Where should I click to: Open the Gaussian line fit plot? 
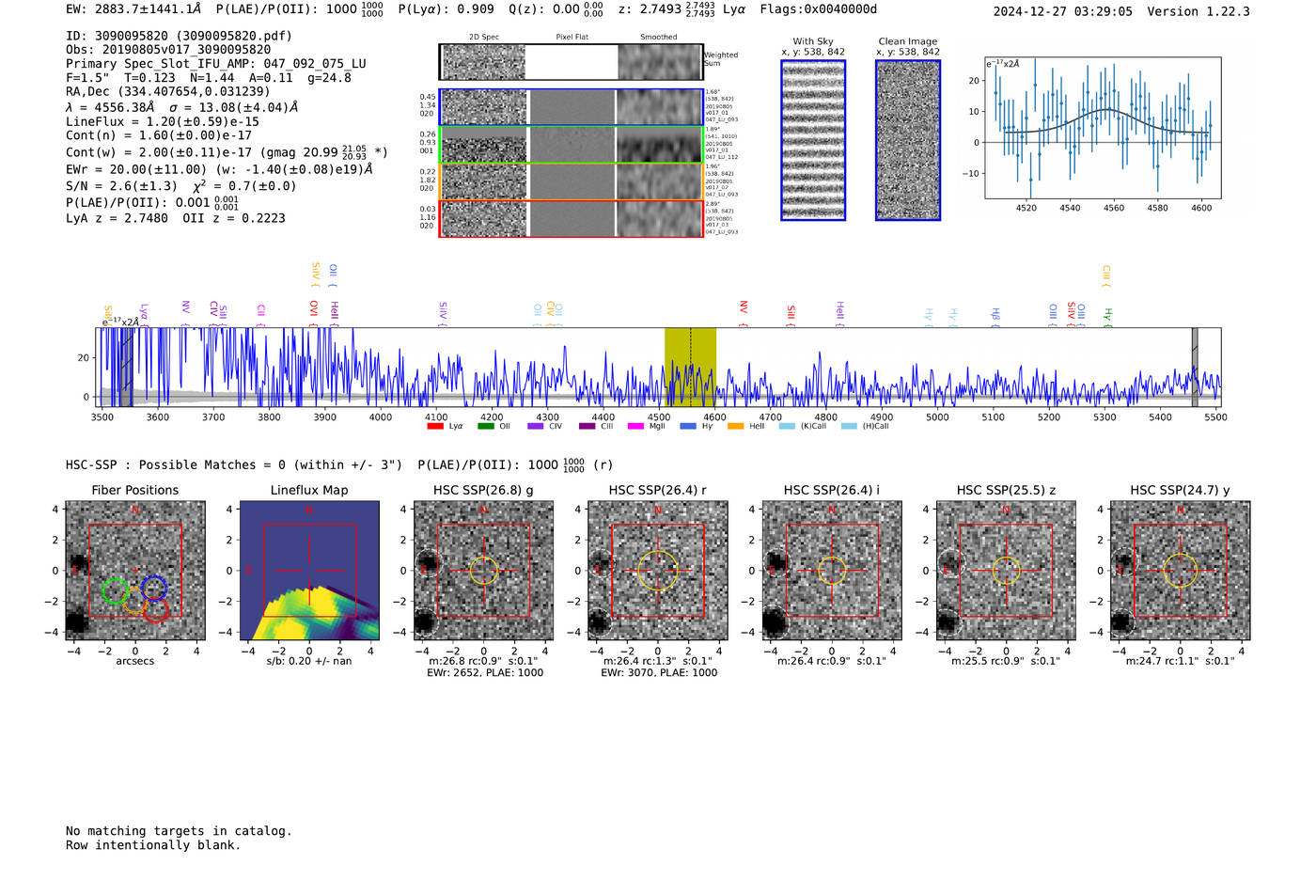(x=1103, y=128)
